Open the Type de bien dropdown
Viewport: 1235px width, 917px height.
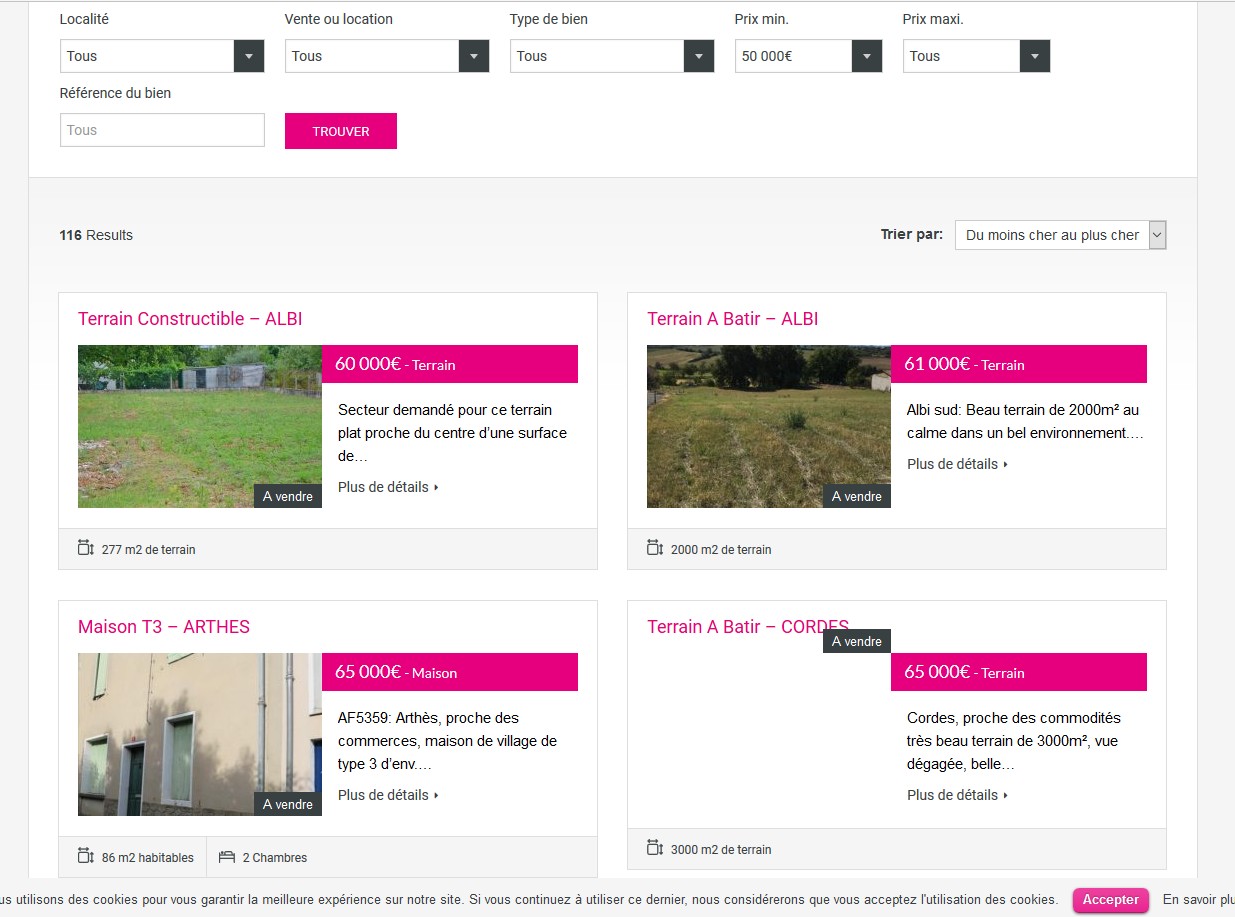(x=612, y=56)
